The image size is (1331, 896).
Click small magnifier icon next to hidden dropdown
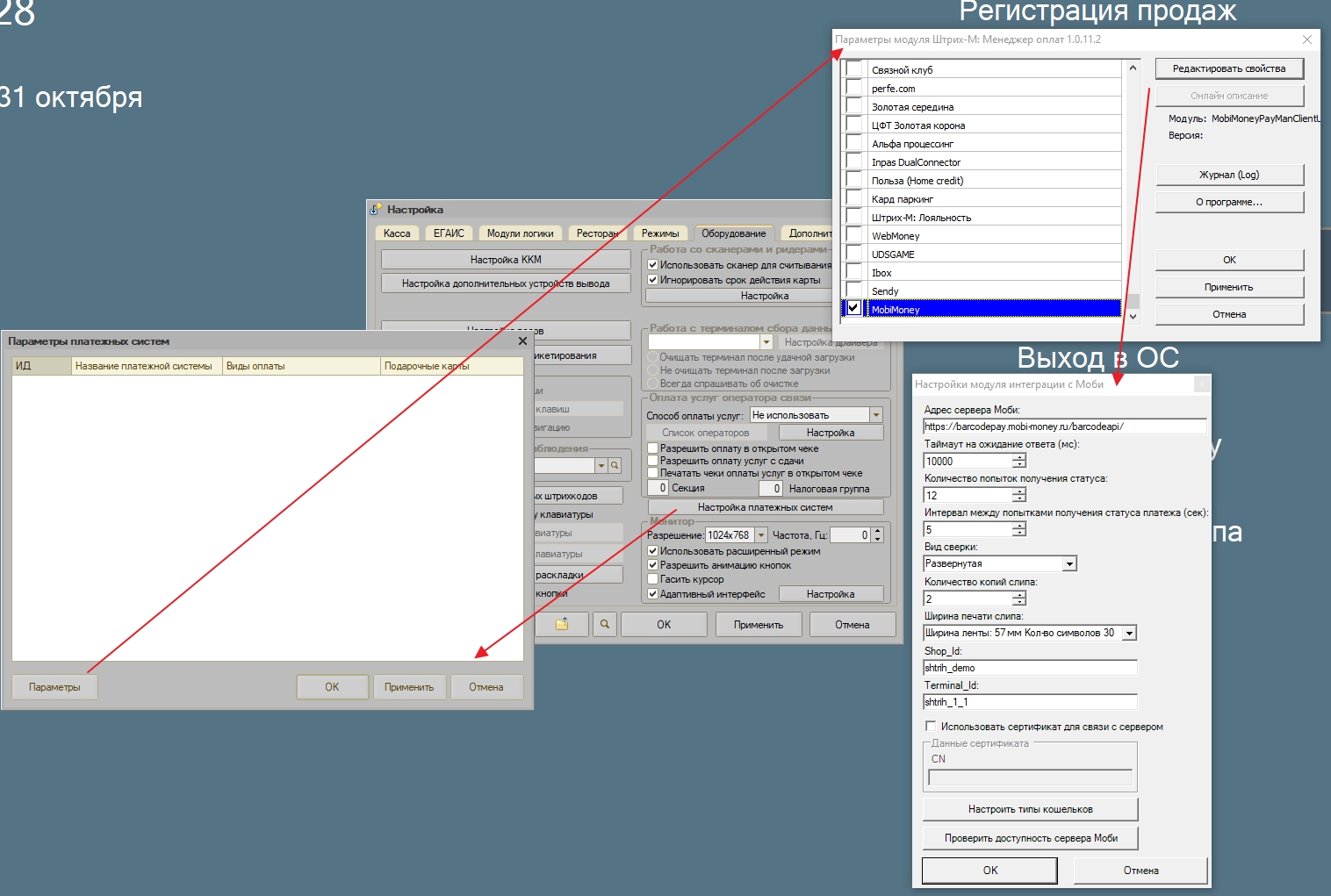615,466
